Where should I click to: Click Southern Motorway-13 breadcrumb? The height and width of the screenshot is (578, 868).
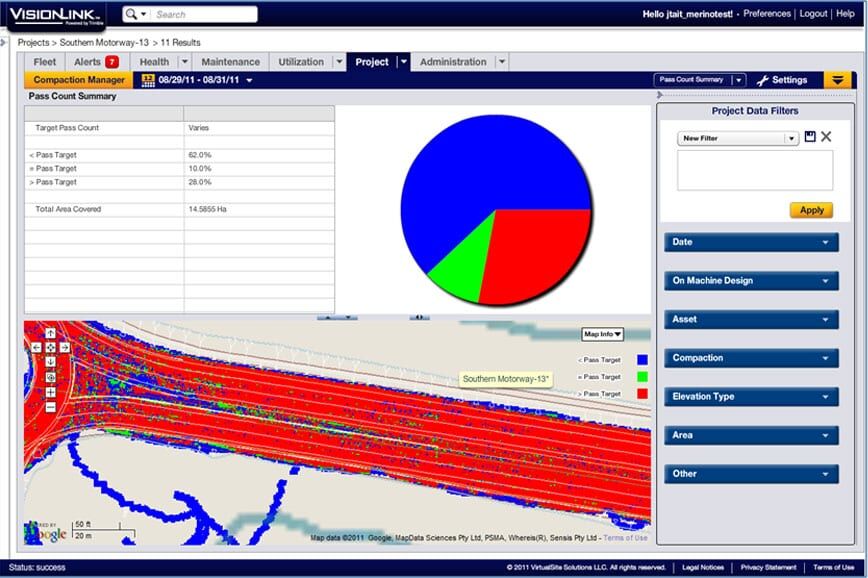(104, 43)
